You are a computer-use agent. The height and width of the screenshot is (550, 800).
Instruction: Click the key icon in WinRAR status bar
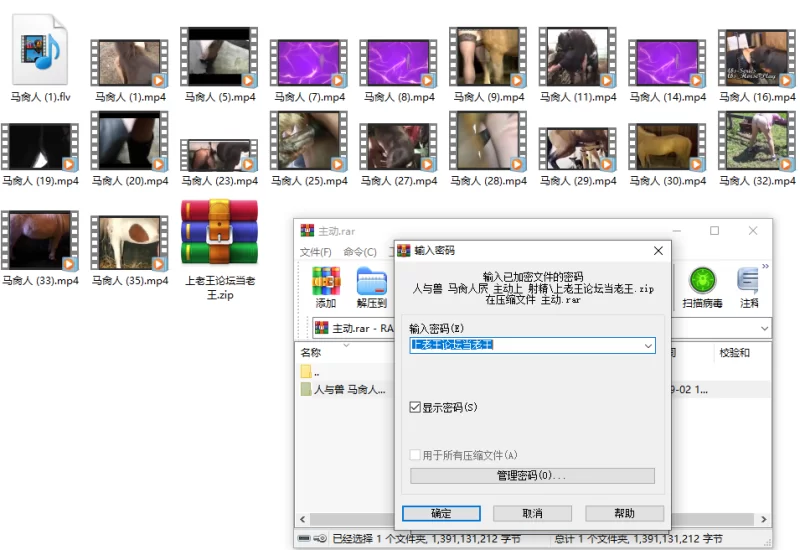pos(320,538)
